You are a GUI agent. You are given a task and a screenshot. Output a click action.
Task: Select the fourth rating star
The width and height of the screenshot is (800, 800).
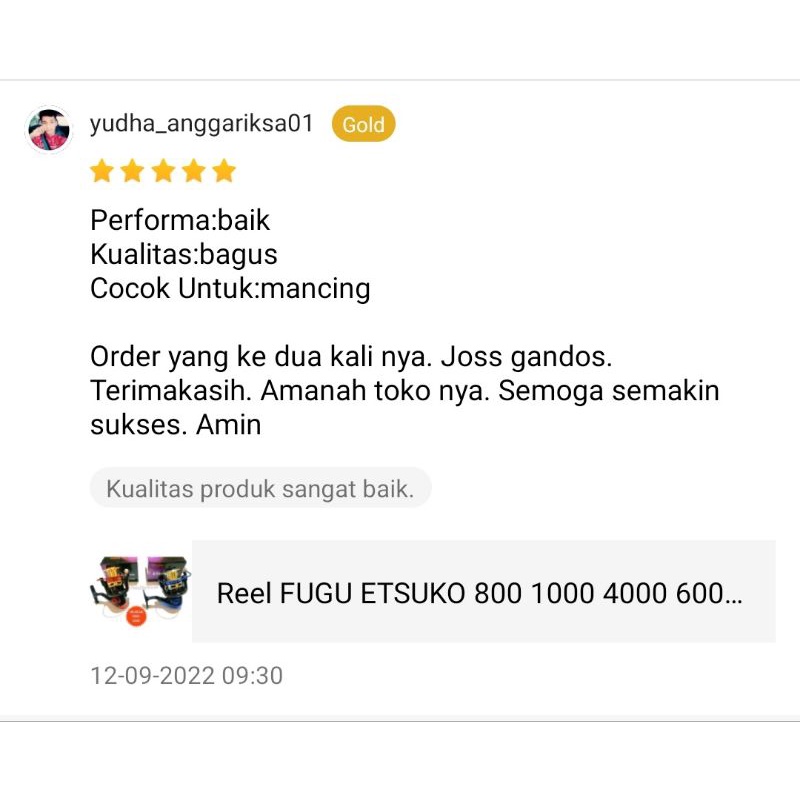(x=194, y=171)
